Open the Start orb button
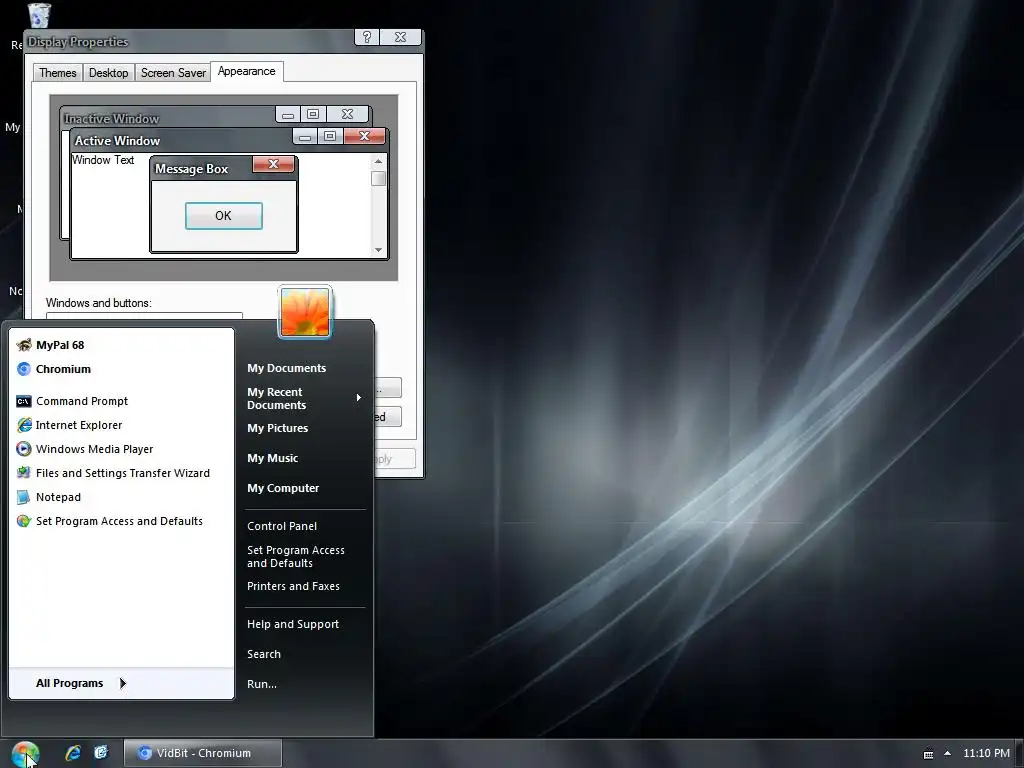The width and height of the screenshot is (1024, 768). [25, 754]
